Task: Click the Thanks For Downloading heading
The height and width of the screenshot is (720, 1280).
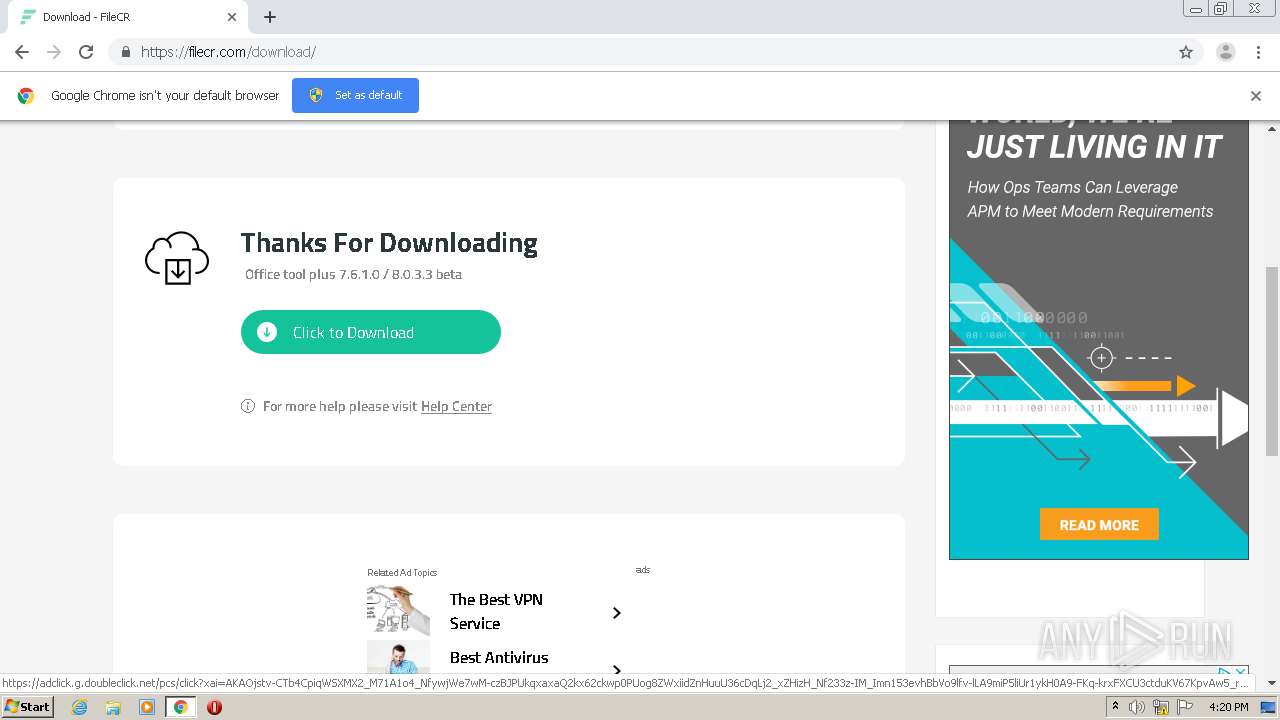Action: pos(389,243)
